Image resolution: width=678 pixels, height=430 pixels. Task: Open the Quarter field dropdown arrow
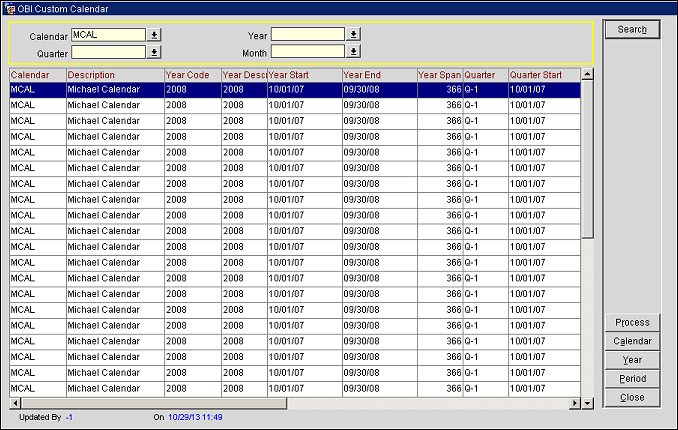(154, 51)
